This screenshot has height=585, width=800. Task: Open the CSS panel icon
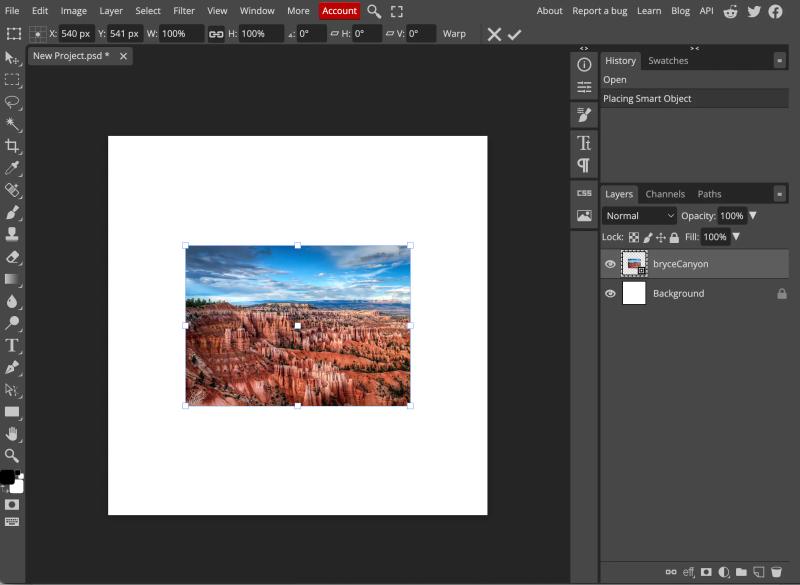pos(584,193)
